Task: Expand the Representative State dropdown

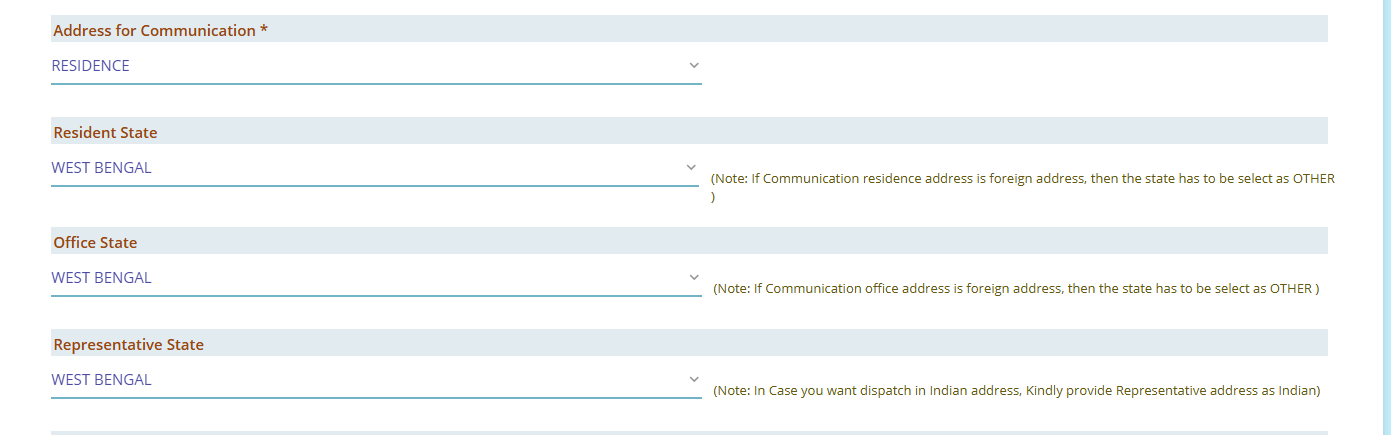Action: tap(376, 380)
